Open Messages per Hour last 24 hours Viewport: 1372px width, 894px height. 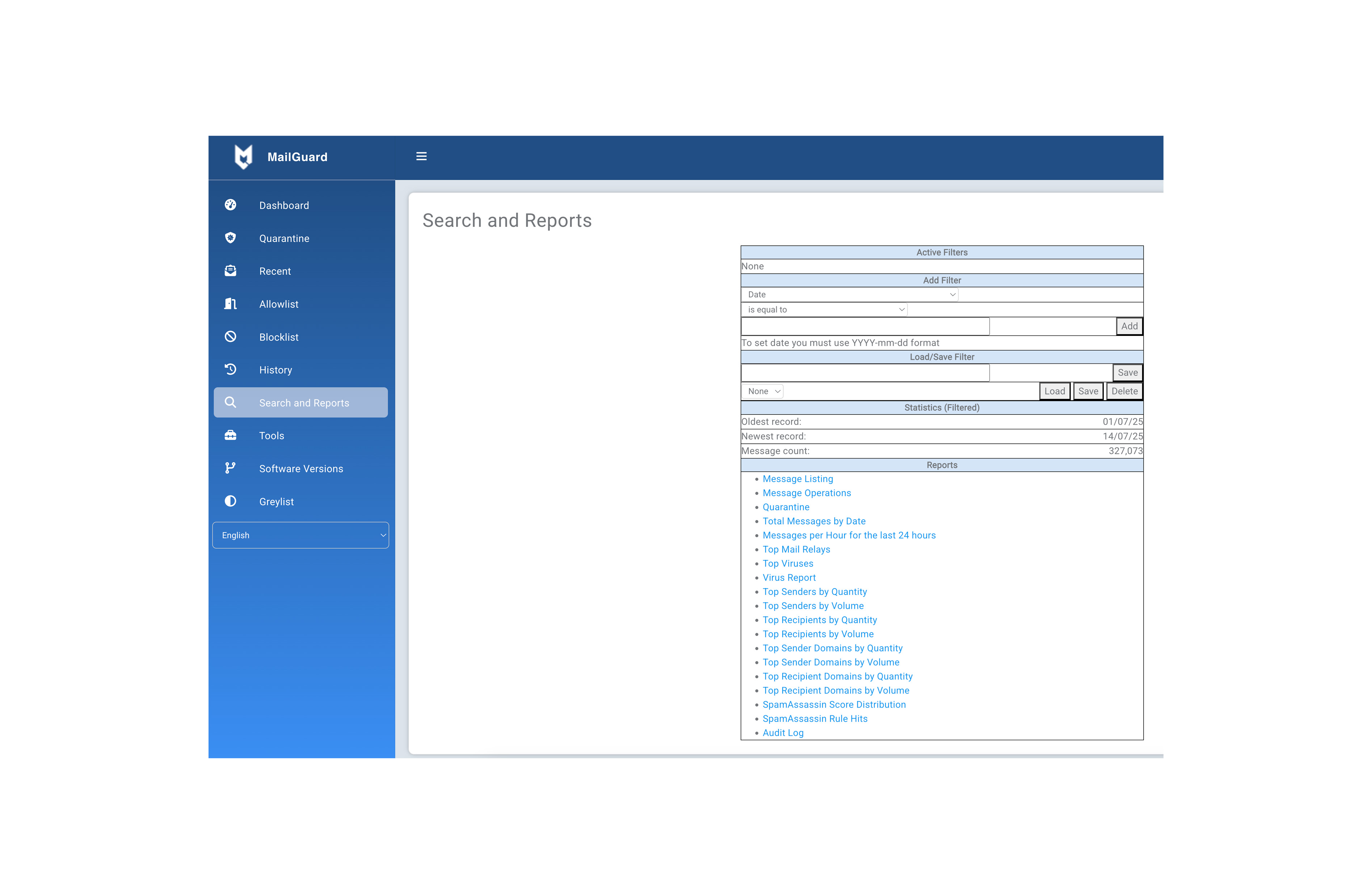coord(849,535)
